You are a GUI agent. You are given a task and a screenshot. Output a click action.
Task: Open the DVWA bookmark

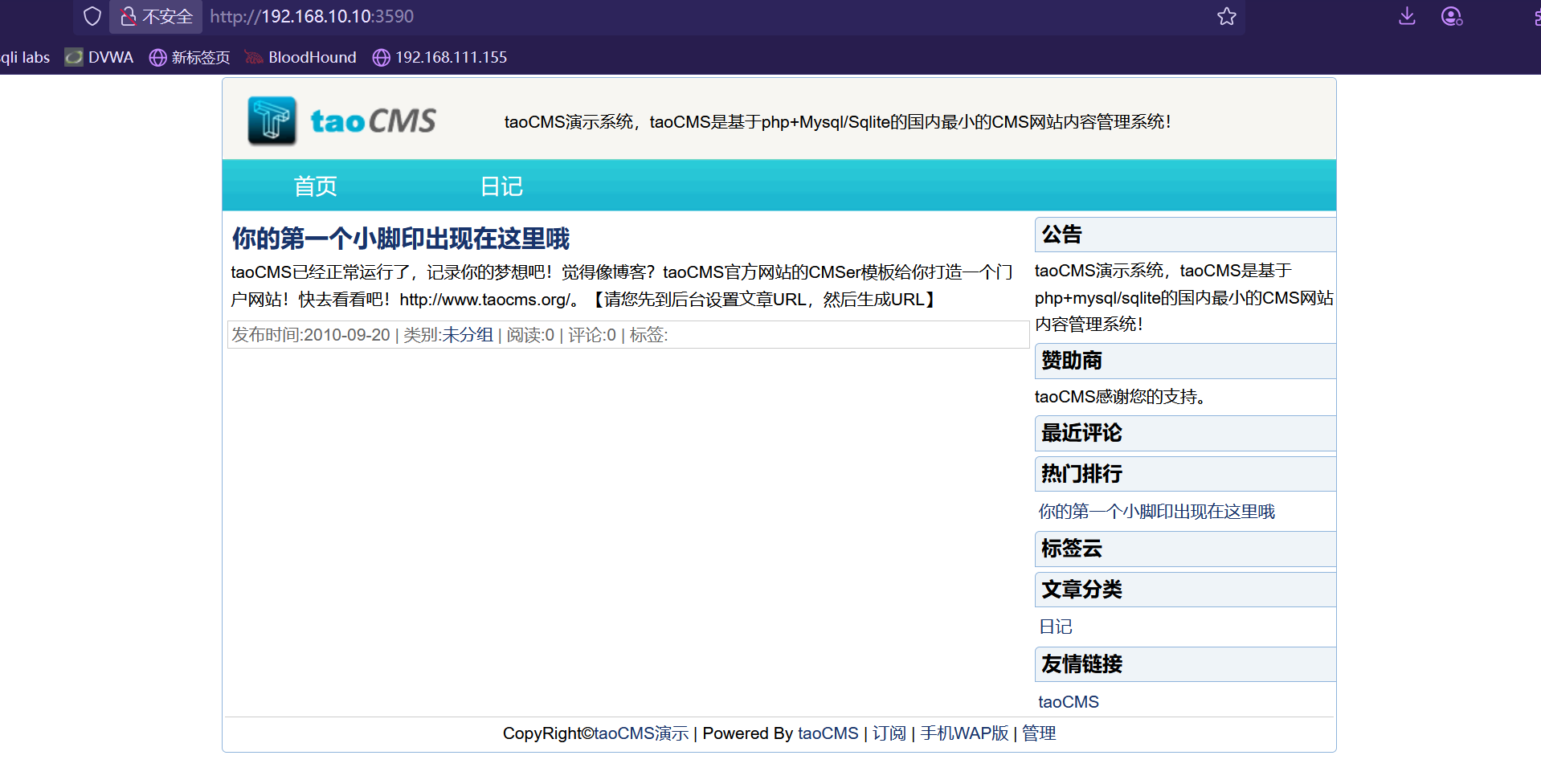point(100,57)
